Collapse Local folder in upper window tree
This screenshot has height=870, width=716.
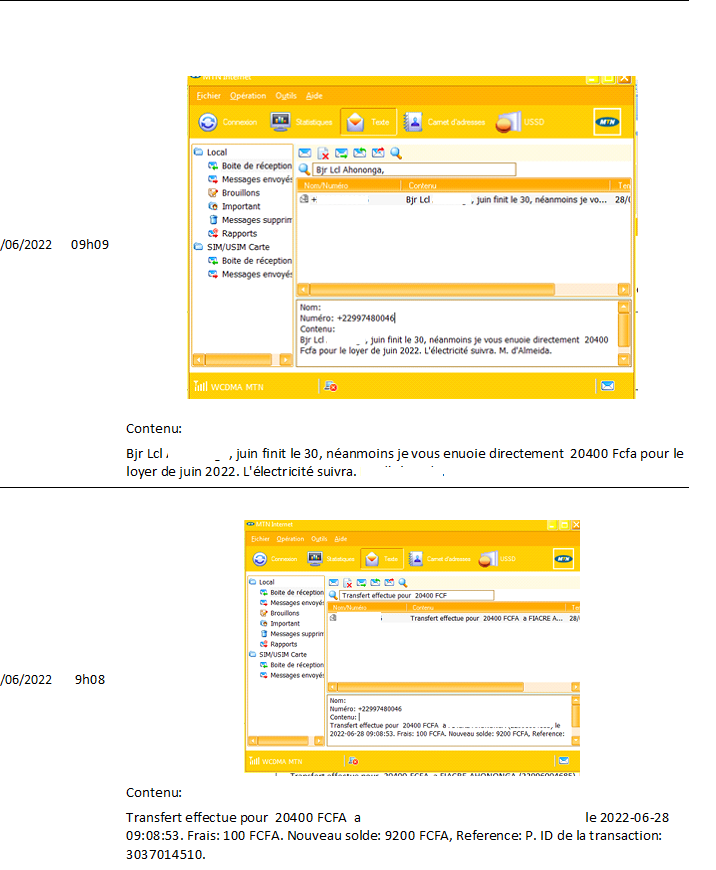[199, 153]
